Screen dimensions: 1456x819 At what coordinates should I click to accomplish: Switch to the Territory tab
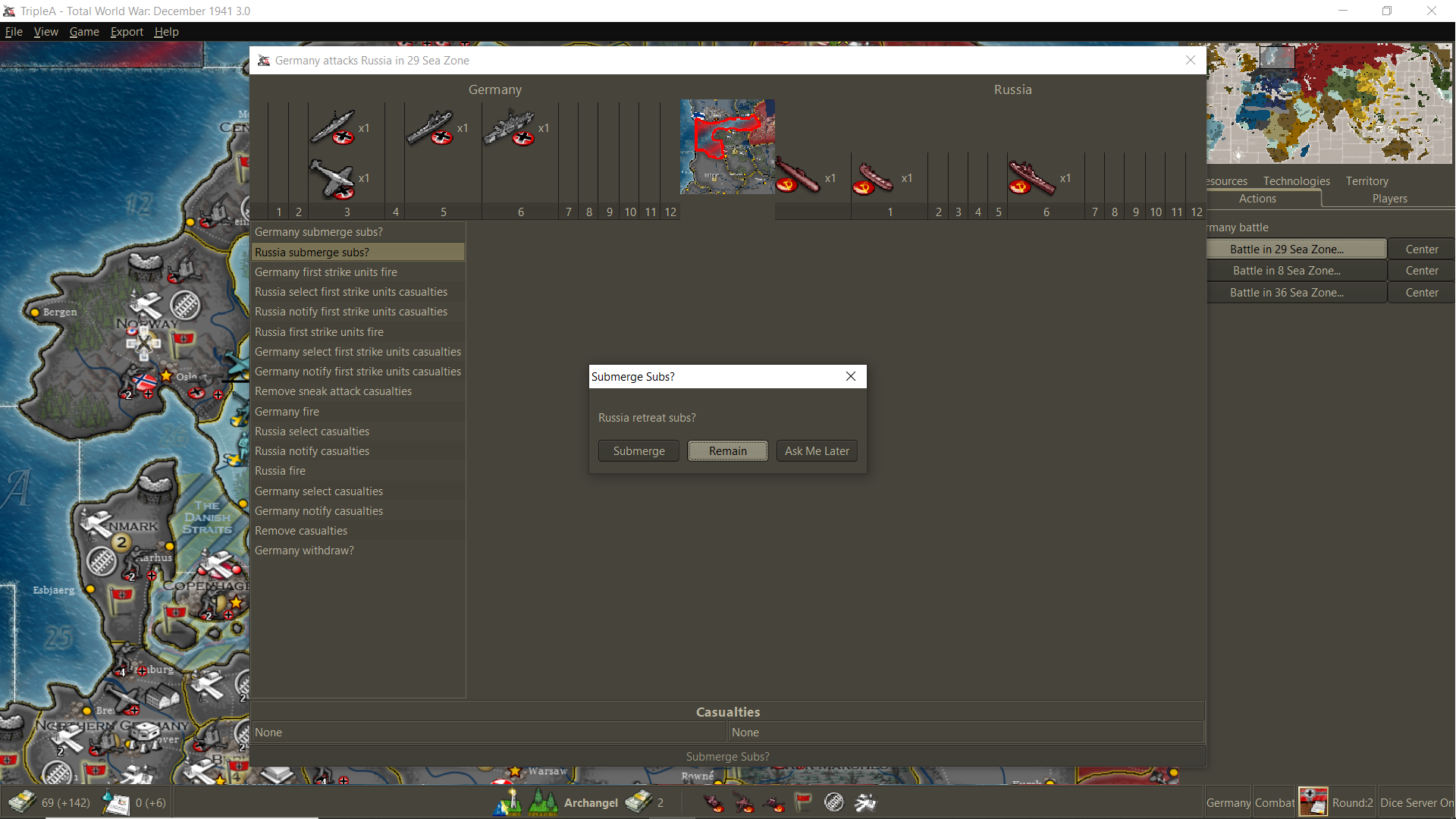pos(1367,181)
